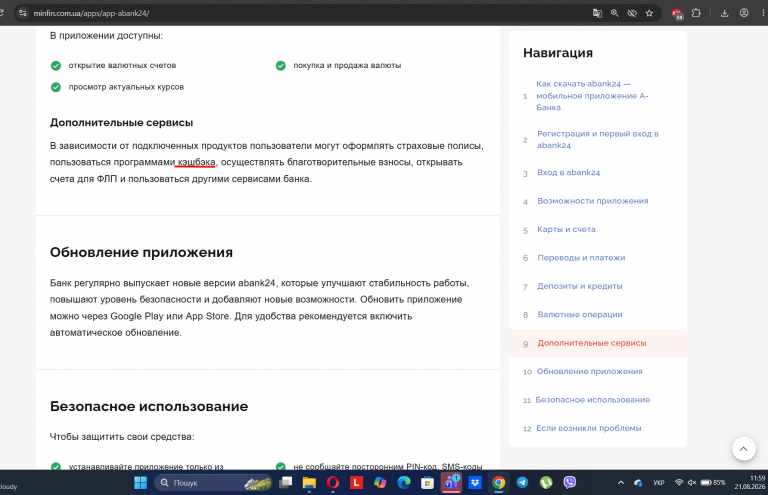Viewport: 768px width, 495px height.
Task: Click the 'Дополнительные сервисы' article subheading
Action: [x=121, y=122]
